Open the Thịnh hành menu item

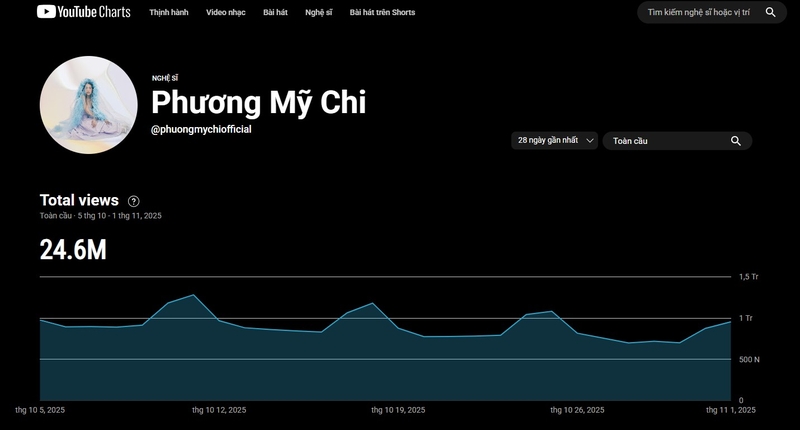tap(169, 12)
